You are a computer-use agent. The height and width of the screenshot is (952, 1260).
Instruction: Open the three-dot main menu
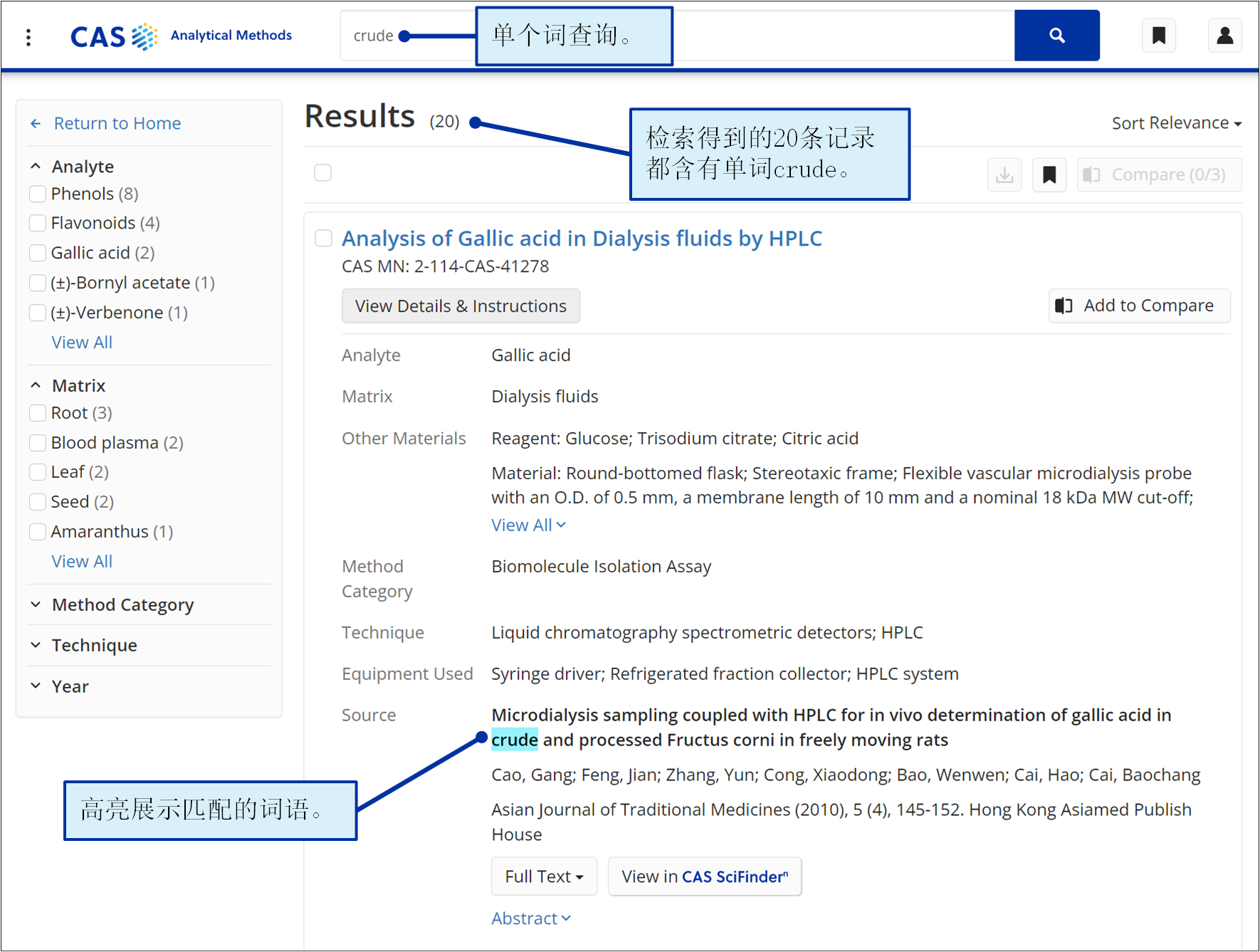[x=28, y=37]
